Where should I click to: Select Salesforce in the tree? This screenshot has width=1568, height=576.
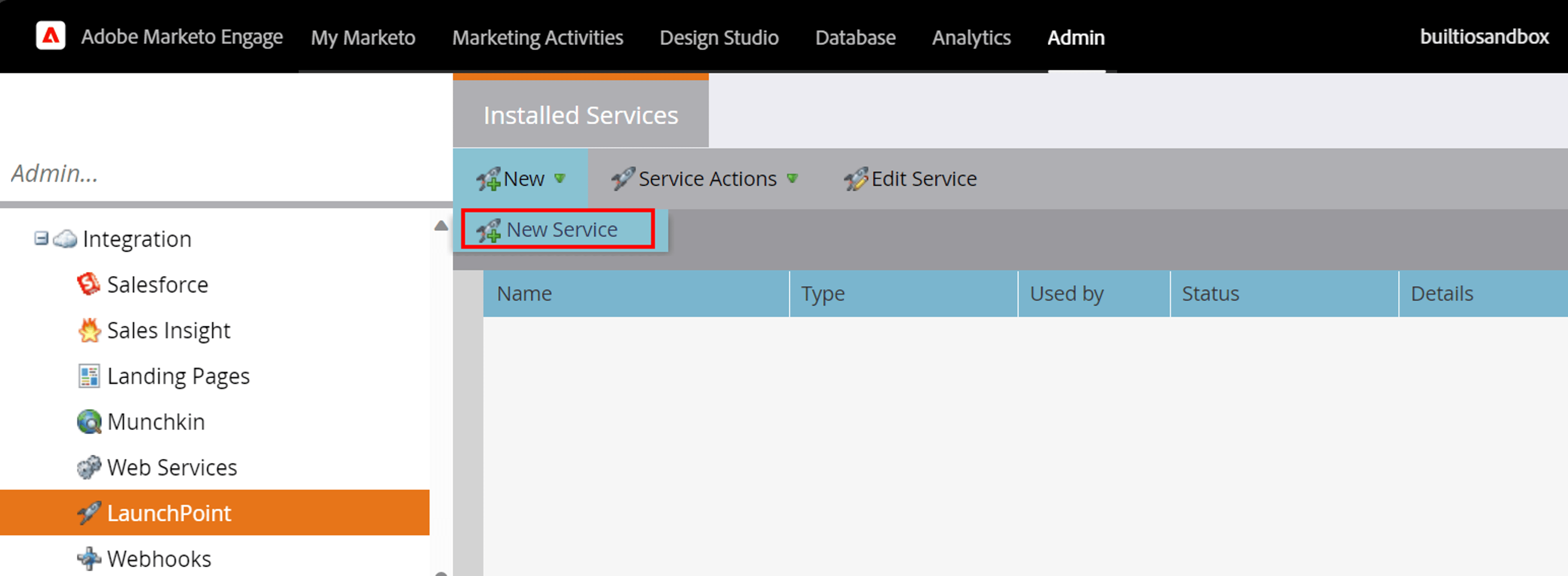click(x=158, y=284)
